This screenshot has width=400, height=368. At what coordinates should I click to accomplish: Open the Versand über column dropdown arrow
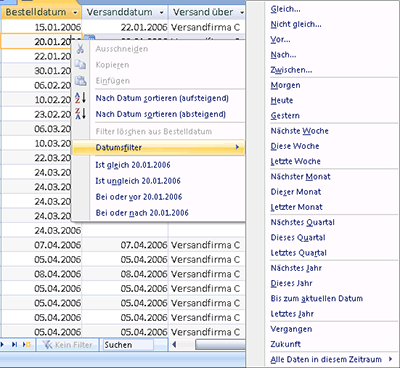click(242, 13)
